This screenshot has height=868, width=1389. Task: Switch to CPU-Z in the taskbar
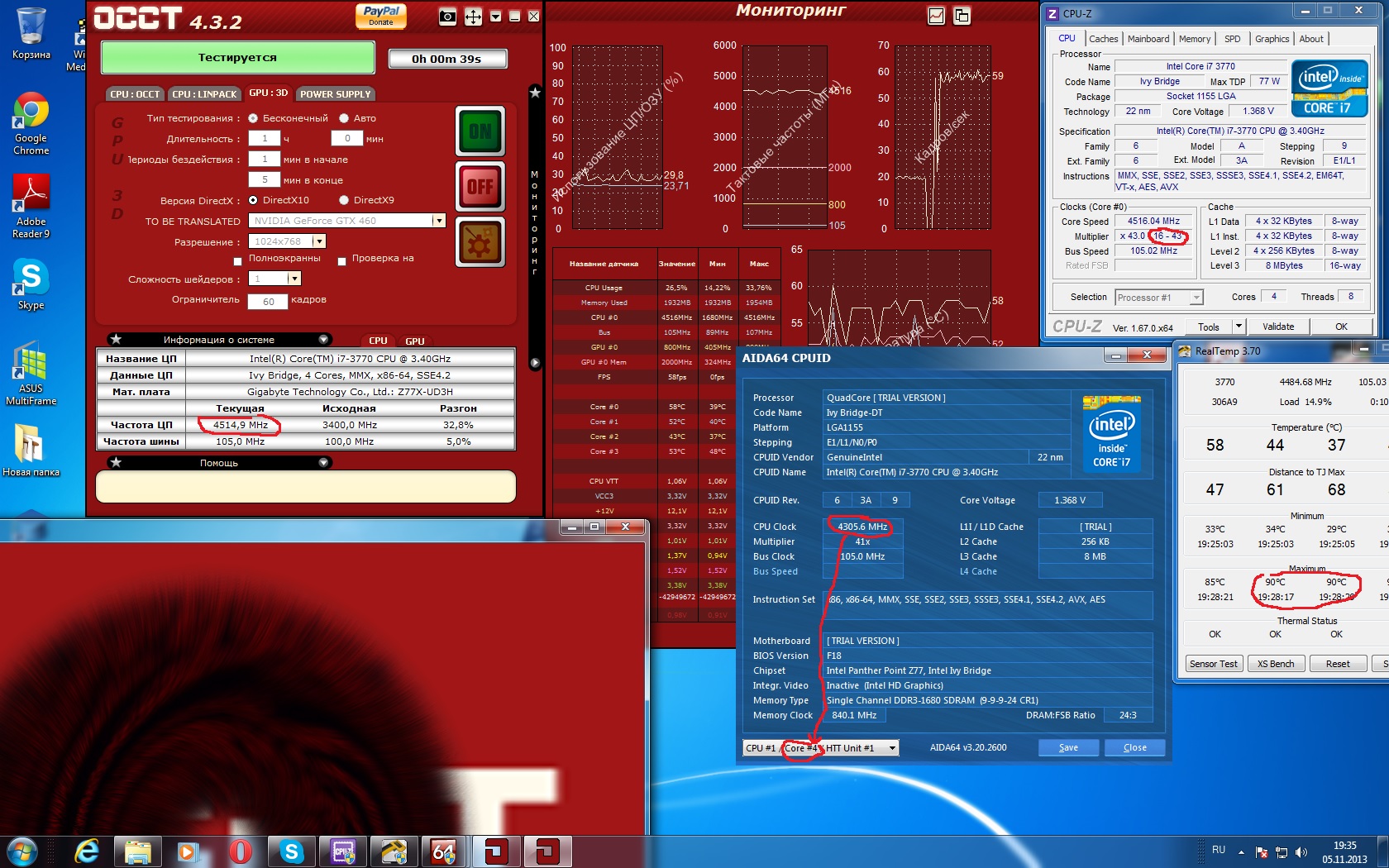click(x=342, y=851)
